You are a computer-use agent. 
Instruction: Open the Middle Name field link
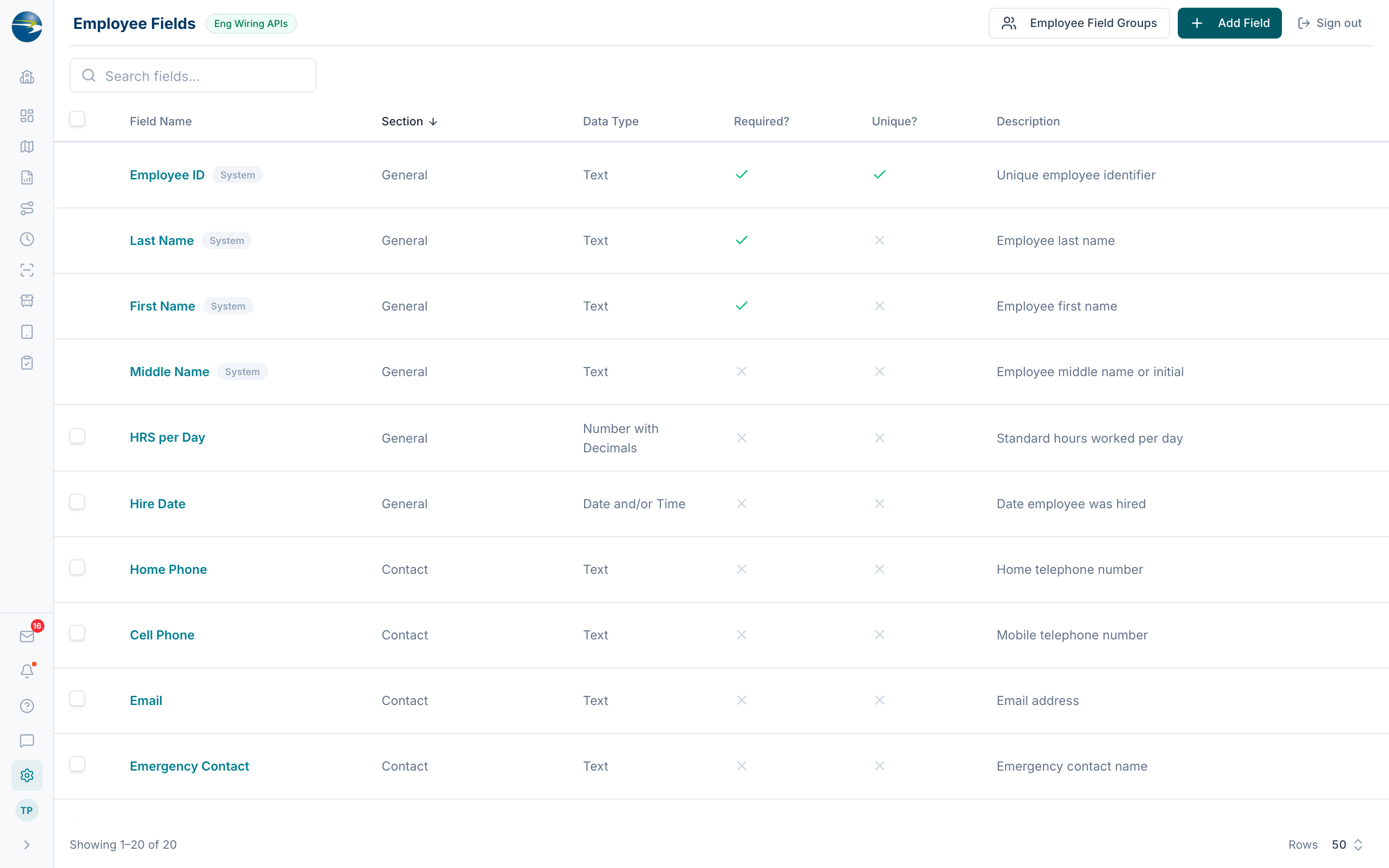[x=169, y=371]
